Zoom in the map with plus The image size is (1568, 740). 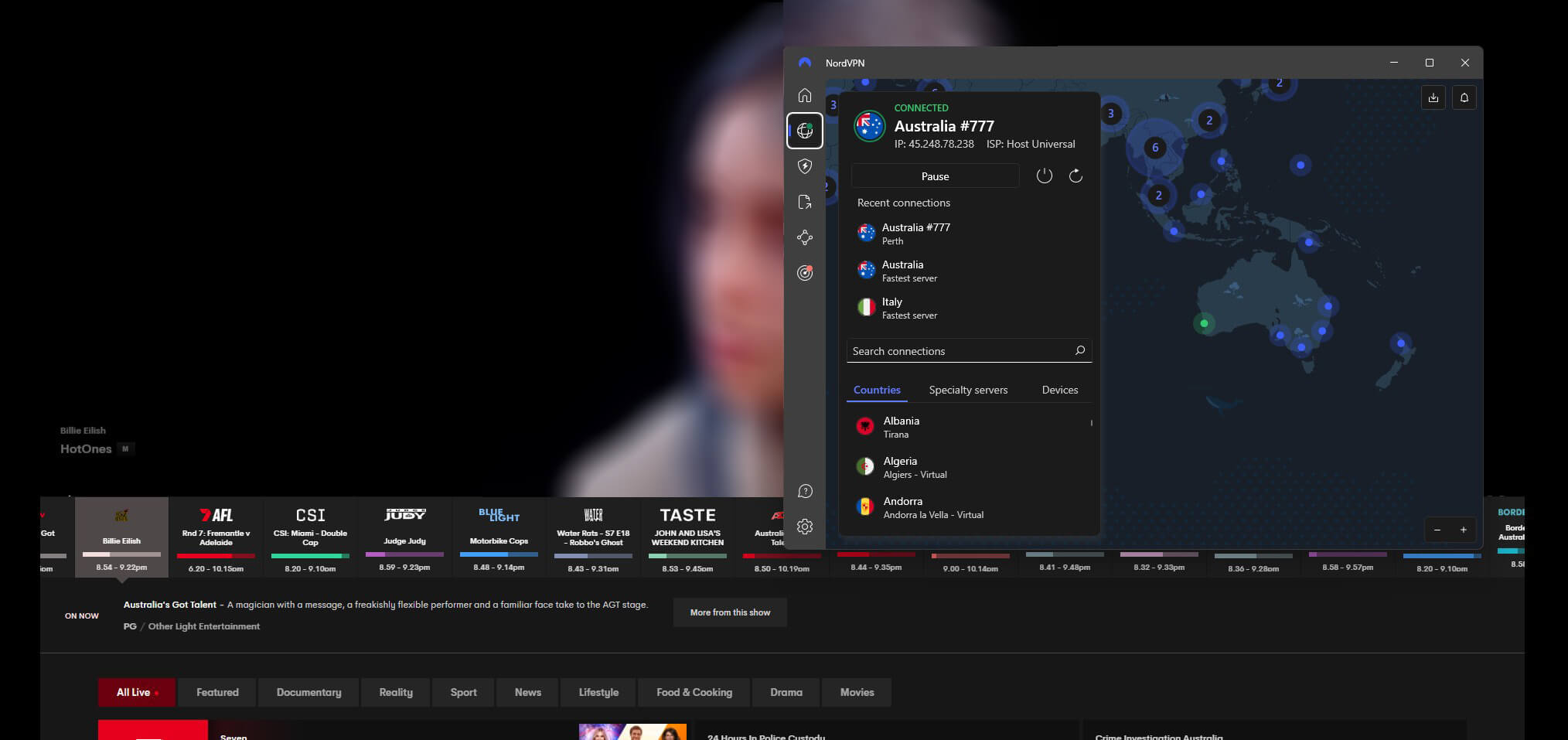tap(1463, 530)
